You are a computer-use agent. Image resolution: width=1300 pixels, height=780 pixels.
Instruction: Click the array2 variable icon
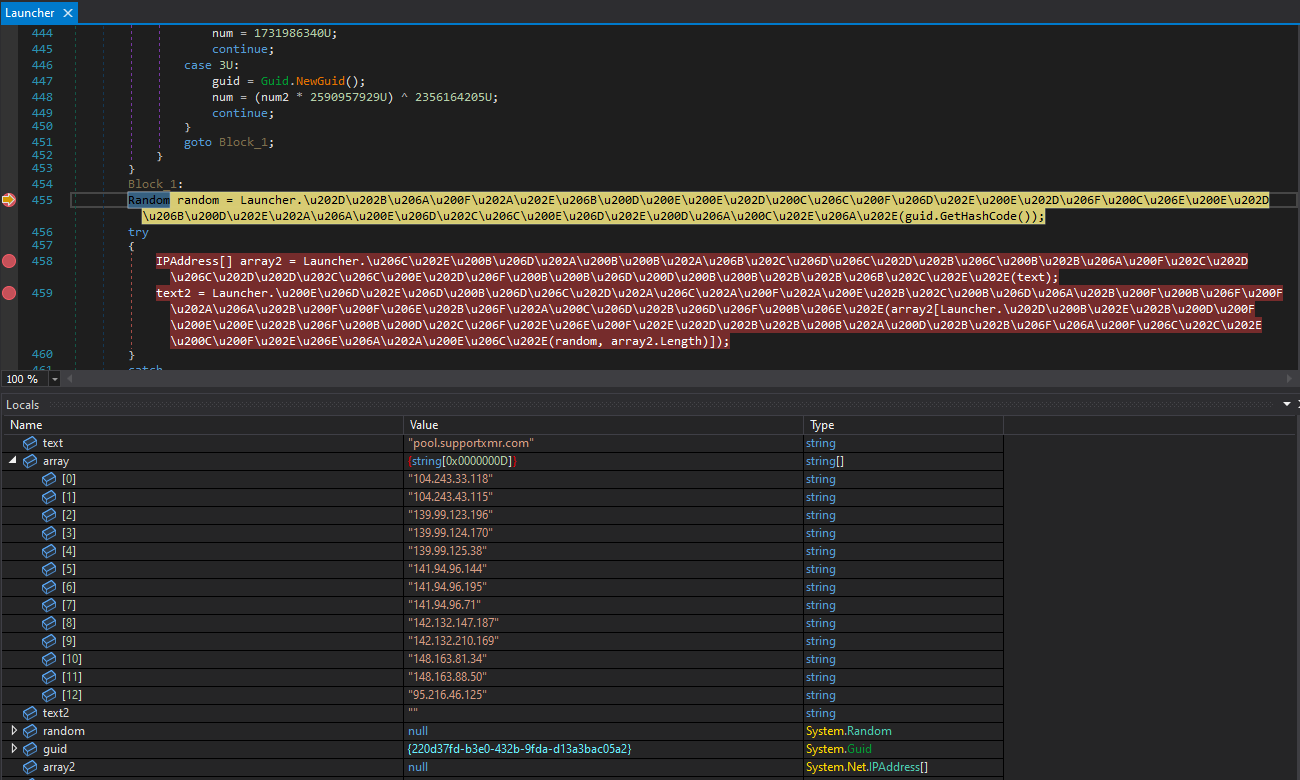point(30,767)
